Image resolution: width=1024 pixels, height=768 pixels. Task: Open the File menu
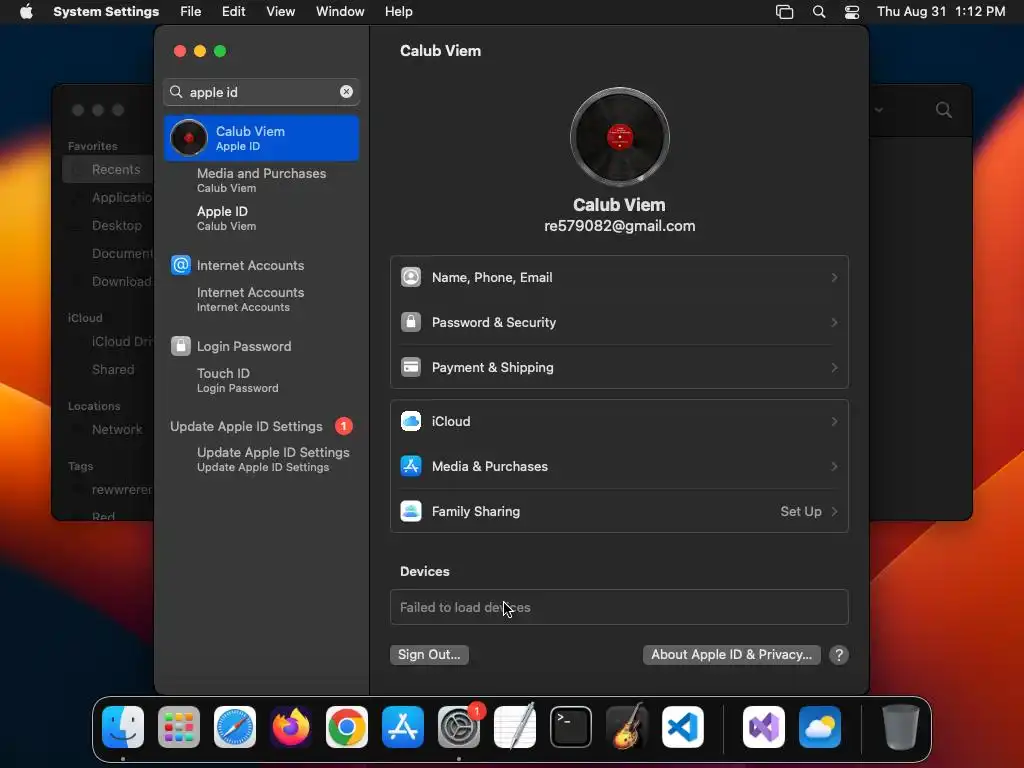tap(191, 12)
